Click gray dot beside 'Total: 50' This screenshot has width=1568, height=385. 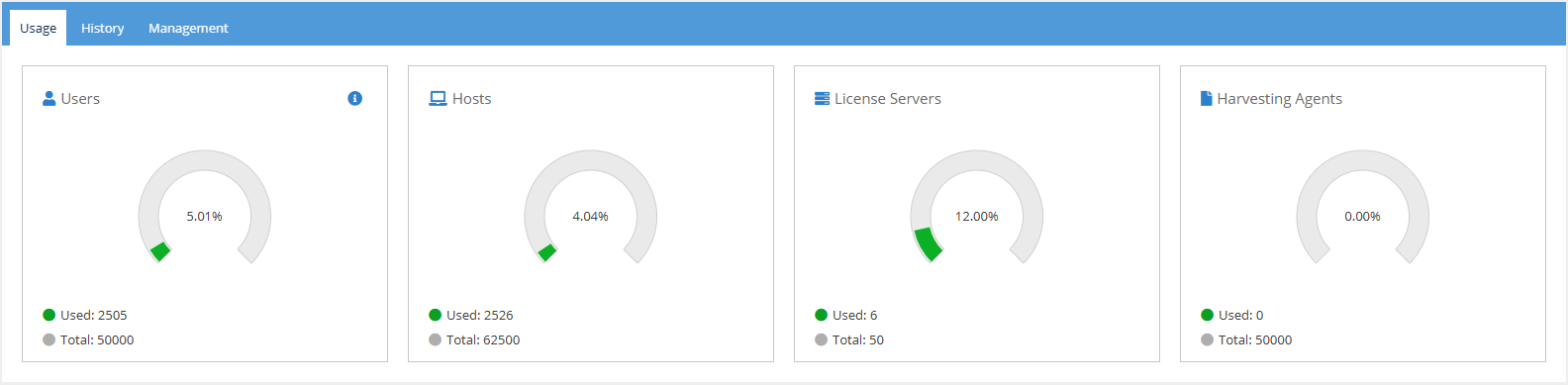(821, 339)
